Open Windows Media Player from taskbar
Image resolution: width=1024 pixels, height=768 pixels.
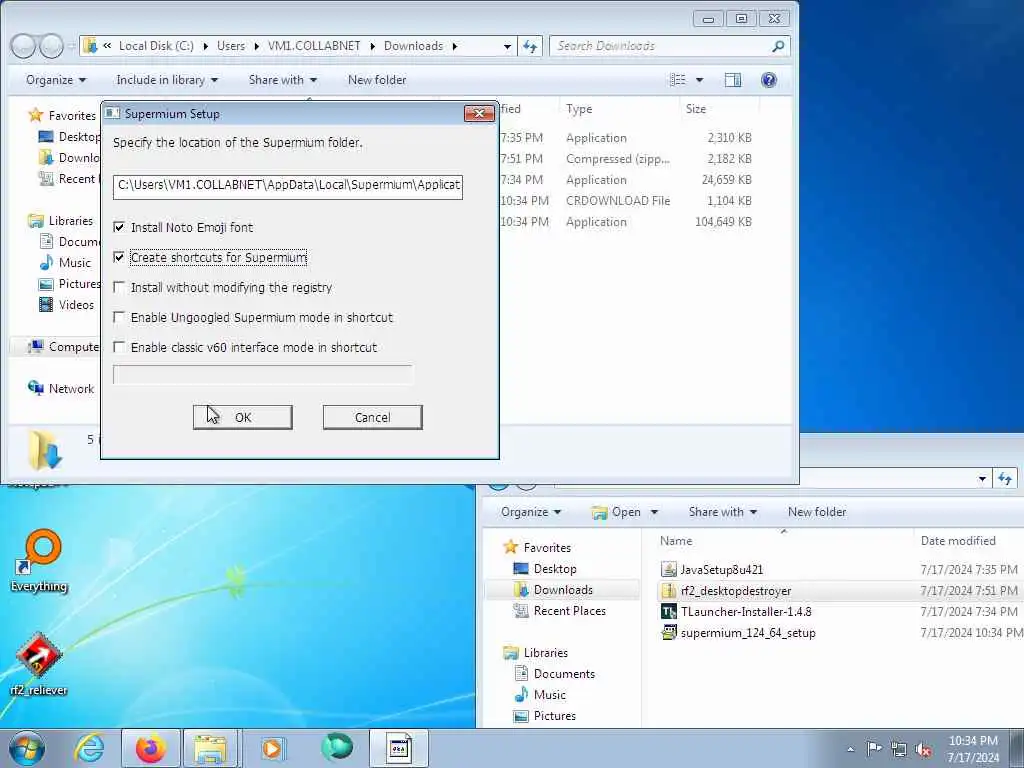[272, 748]
